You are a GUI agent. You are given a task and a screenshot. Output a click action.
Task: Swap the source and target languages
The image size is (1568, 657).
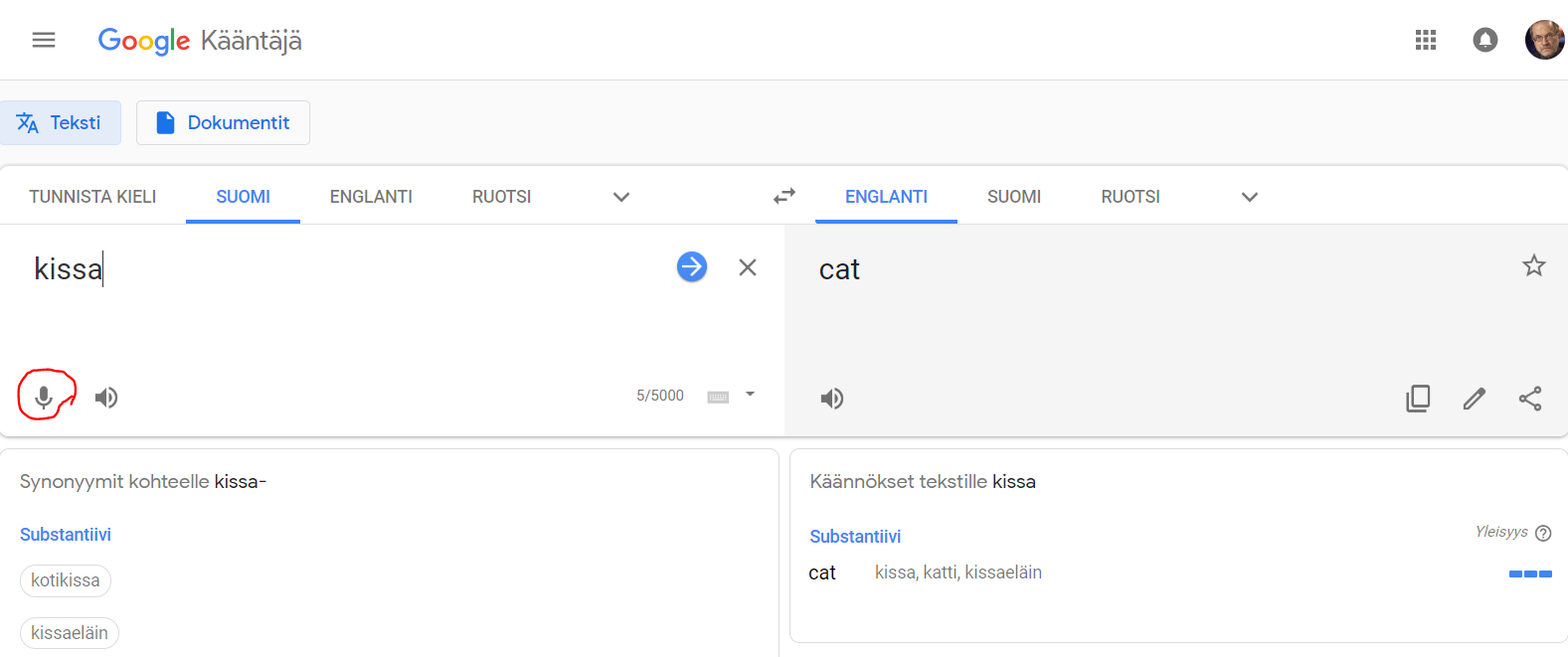click(784, 196)
